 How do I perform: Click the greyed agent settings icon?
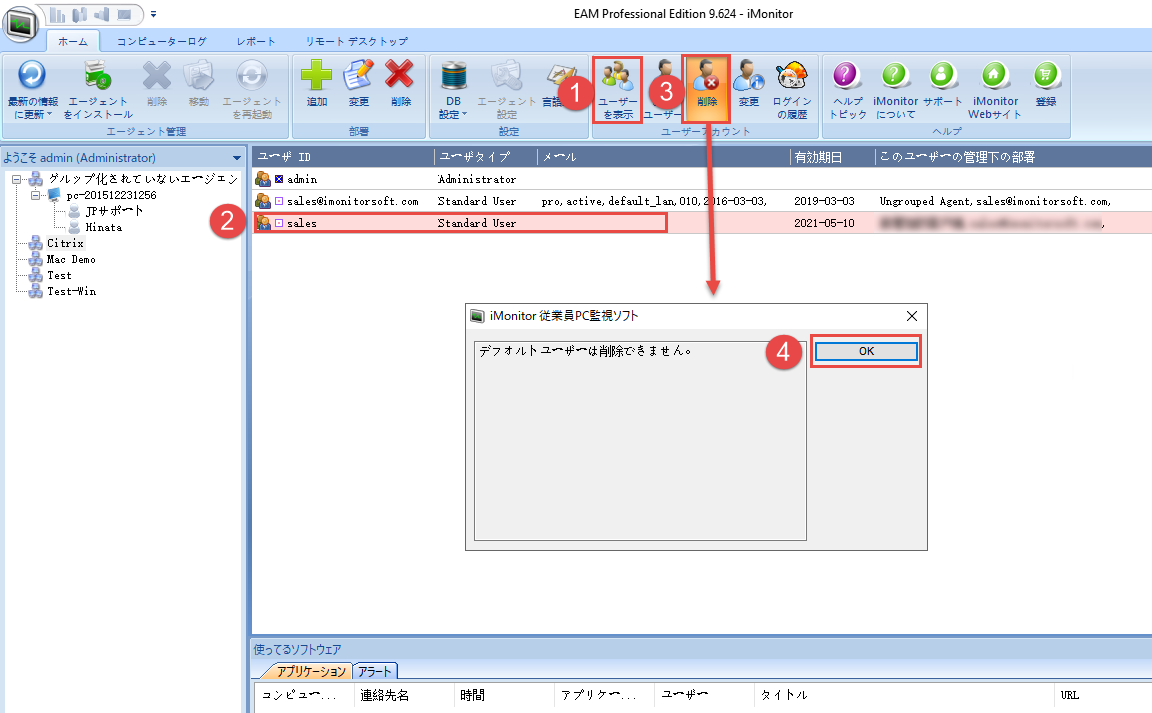[x=507, y=75]
